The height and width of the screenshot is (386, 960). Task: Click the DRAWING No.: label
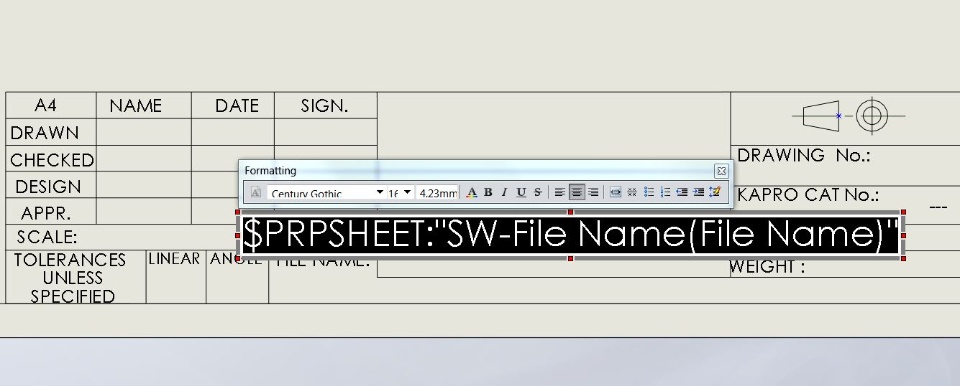point(804,156)
